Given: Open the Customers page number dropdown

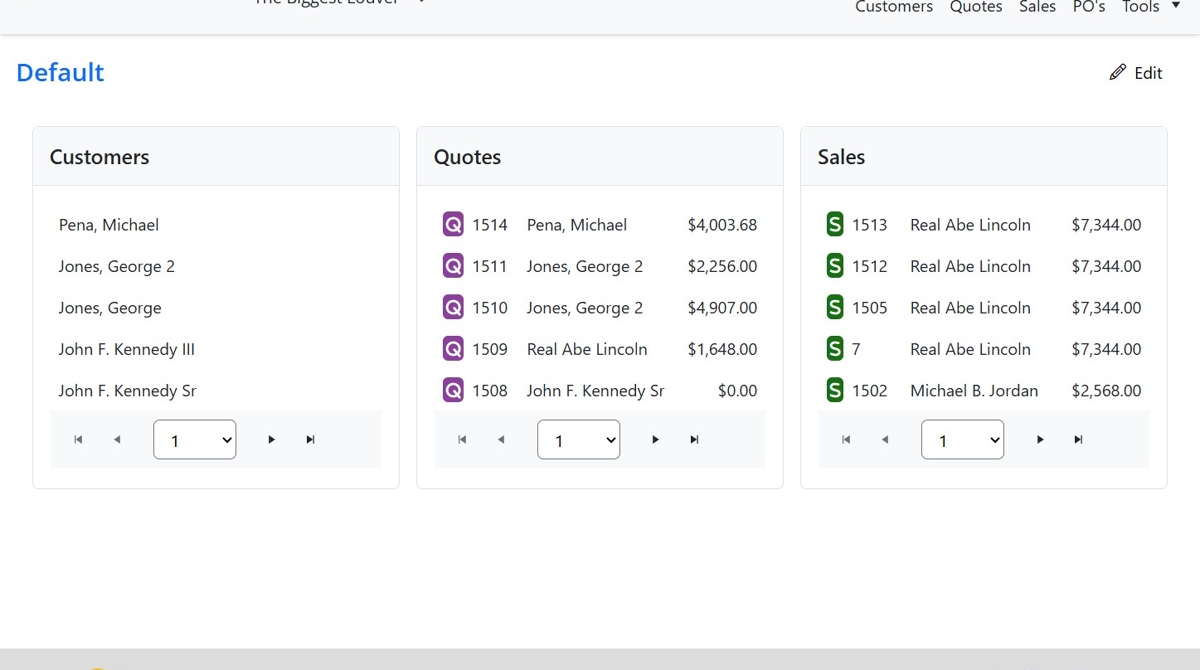Looking at the screenshot, I should [195, 439].
